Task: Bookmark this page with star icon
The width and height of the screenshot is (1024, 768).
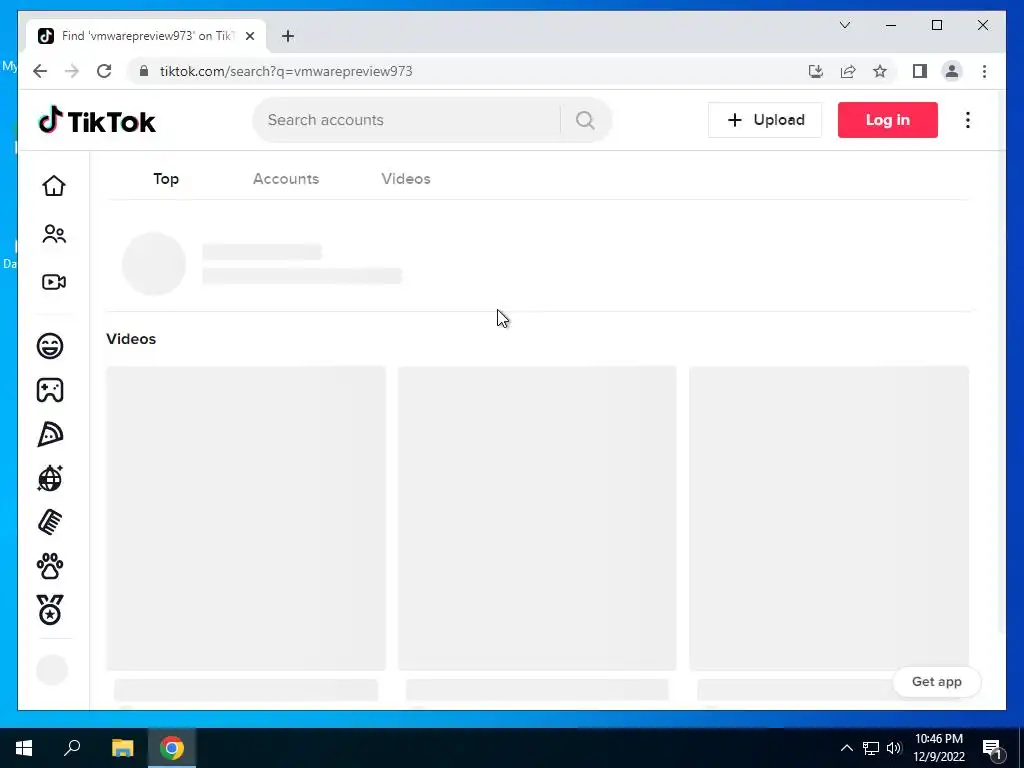Action: pos(880,71)
